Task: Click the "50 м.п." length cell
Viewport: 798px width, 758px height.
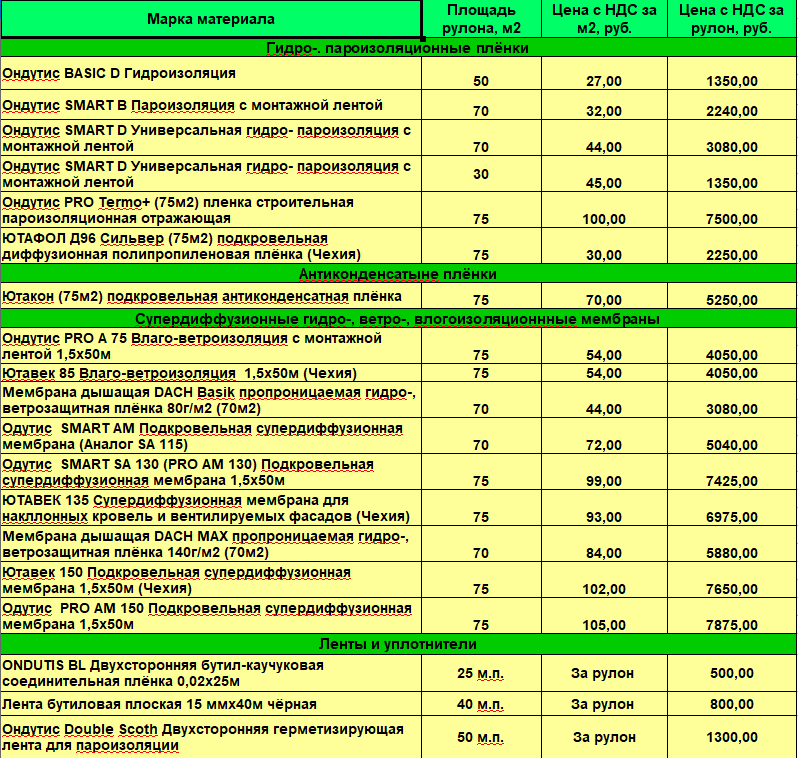Action: (481, 737)
